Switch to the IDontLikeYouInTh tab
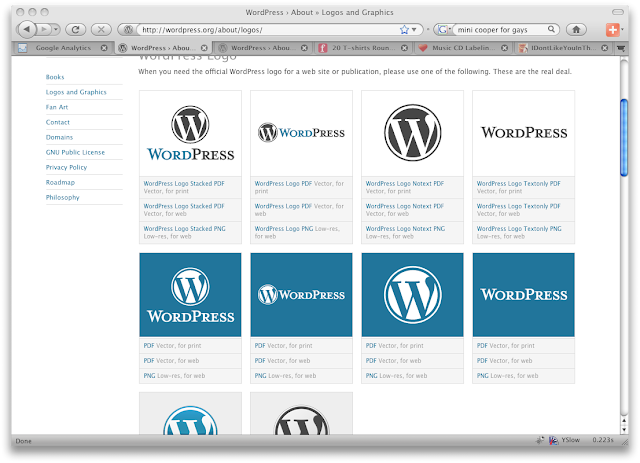Screen dimensions: 640x463 coord(561,48)
